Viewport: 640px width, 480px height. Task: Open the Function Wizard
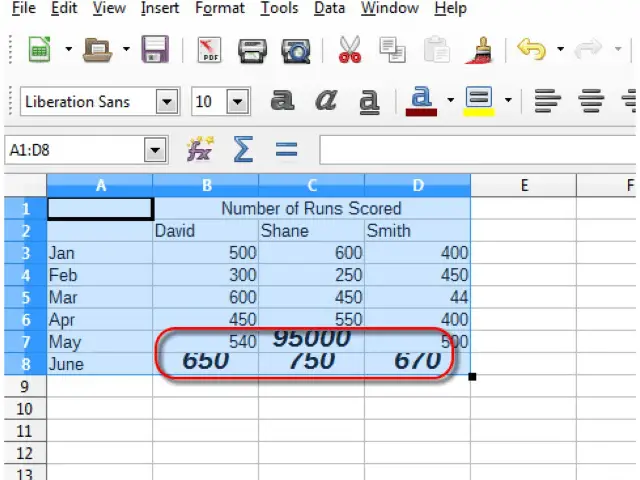(x=200, y=149)
